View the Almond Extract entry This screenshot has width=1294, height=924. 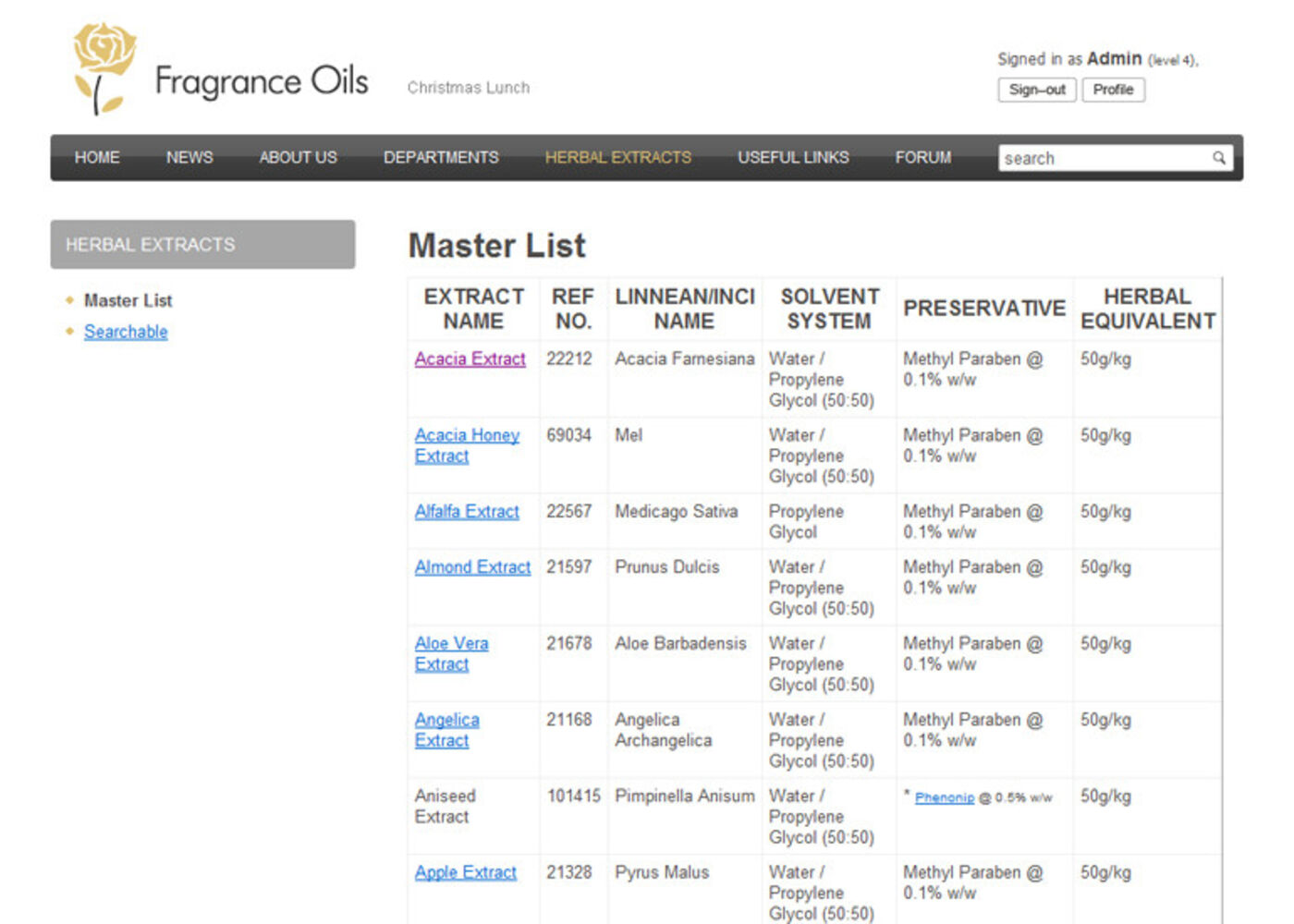point(472,567)
